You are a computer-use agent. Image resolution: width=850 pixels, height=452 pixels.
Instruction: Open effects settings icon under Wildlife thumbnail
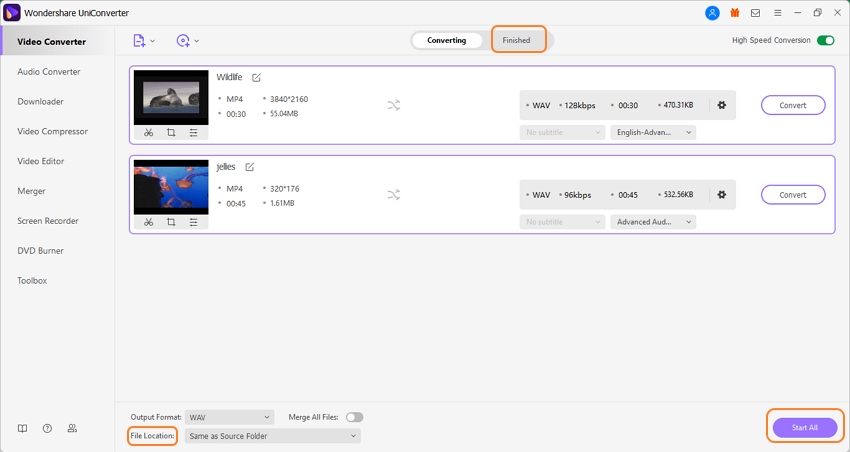coord(194,132)
